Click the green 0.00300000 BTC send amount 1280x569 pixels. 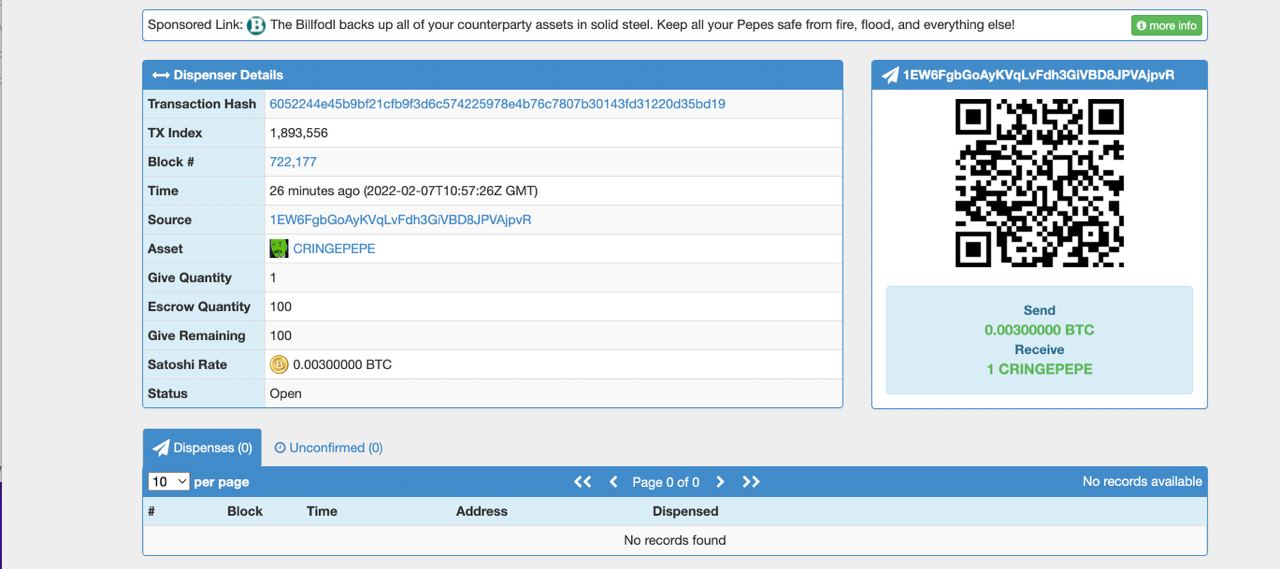(x=1039, y=330)
